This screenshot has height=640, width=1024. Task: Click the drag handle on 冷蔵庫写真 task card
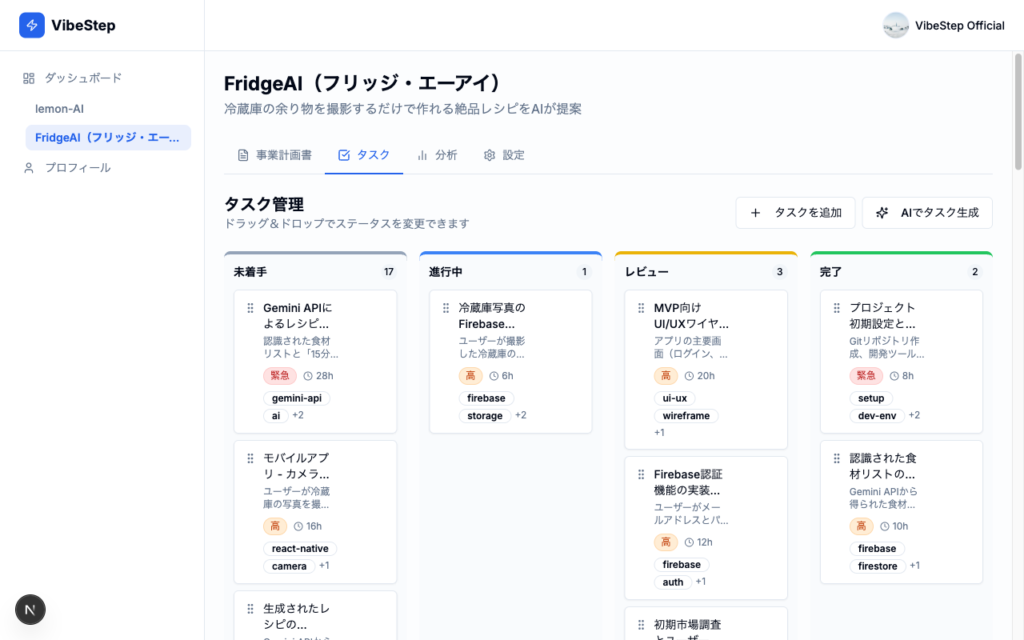(x=446, y=308)
